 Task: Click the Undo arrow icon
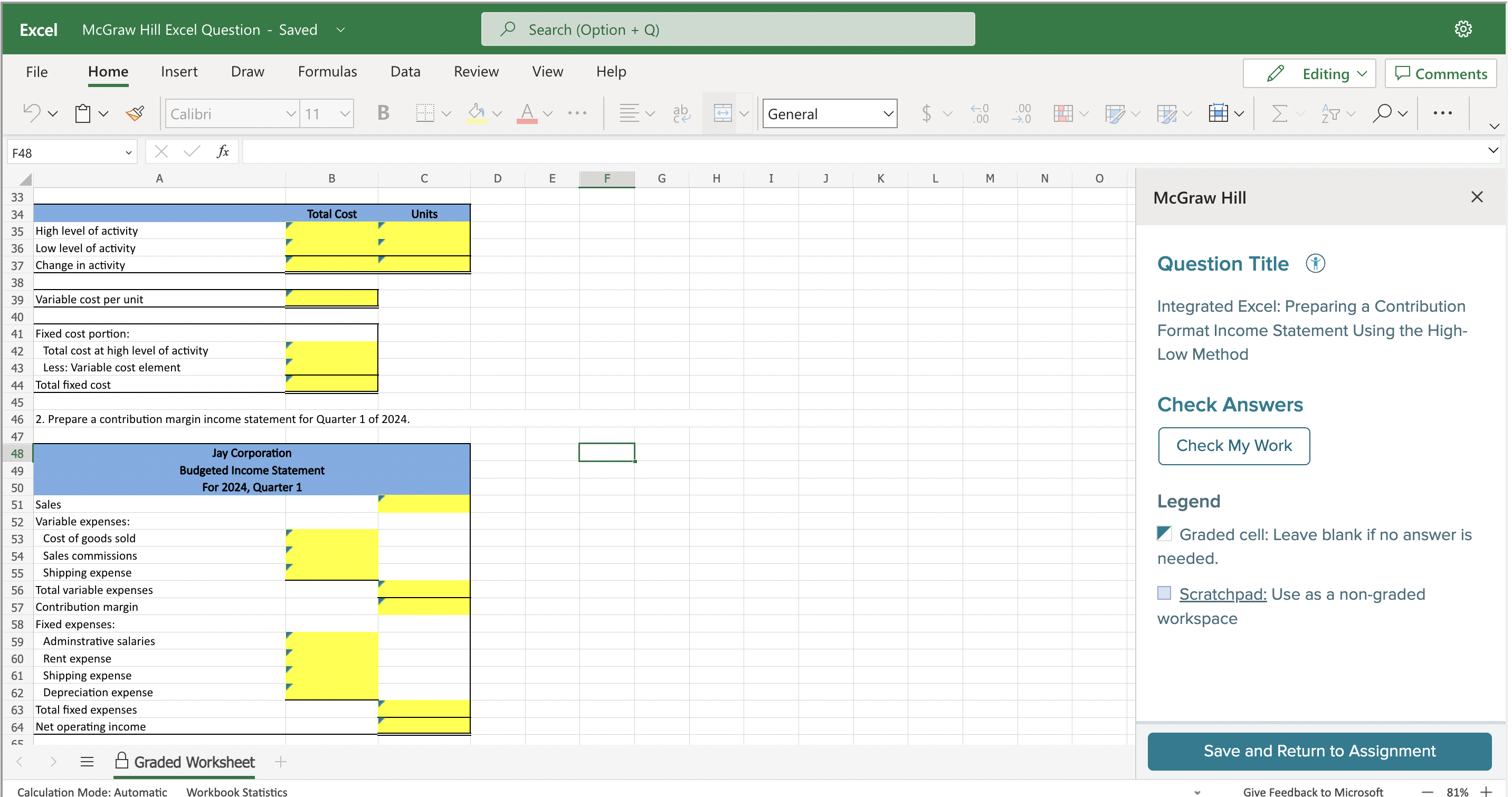click(32, 112)
